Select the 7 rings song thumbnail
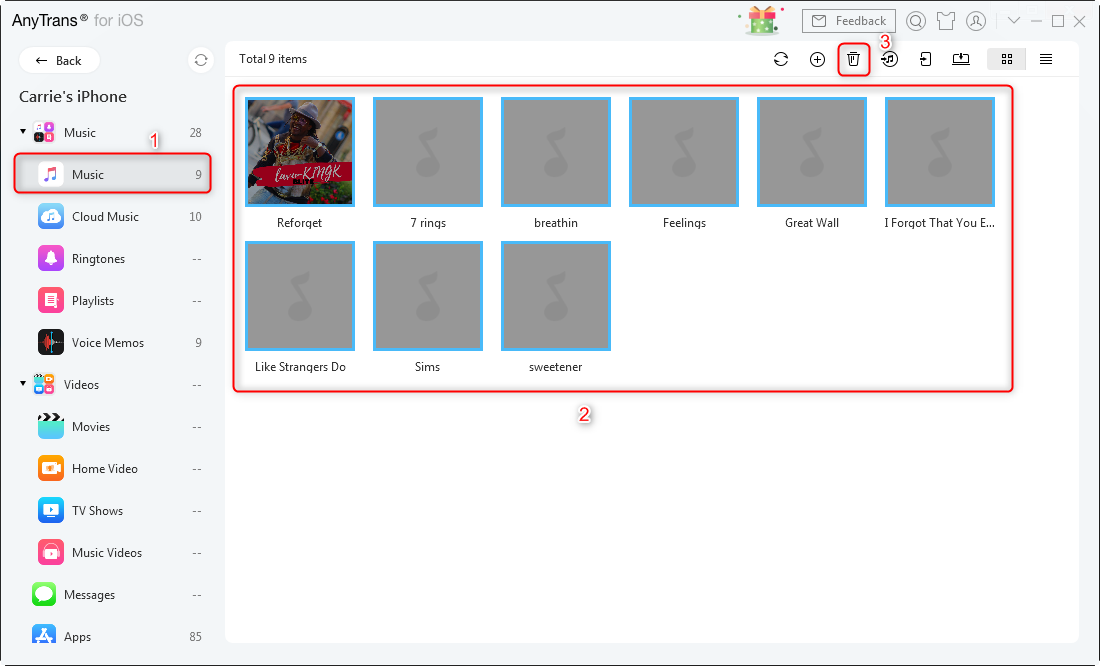The height and width of the screenshot is (666, 1100). [x=428, y=152]
